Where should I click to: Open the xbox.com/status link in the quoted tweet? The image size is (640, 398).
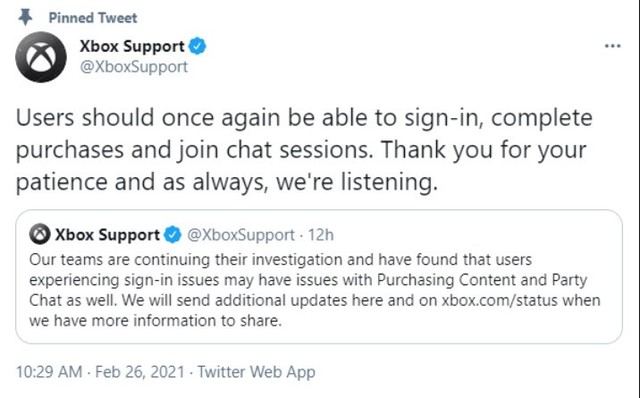500,300
